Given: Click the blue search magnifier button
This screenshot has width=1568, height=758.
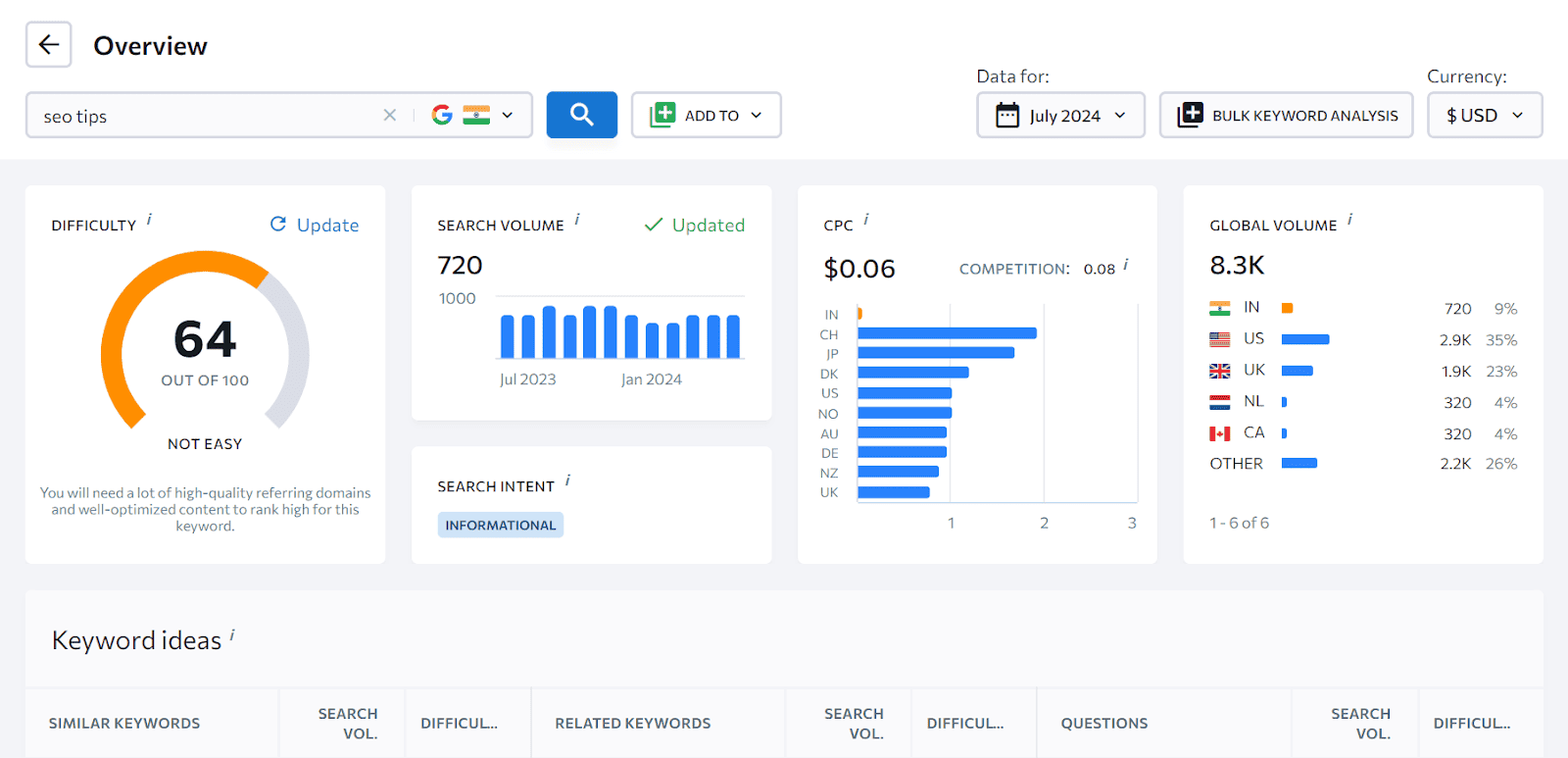Looking at the screenshot, I should [x=581, y=115].
